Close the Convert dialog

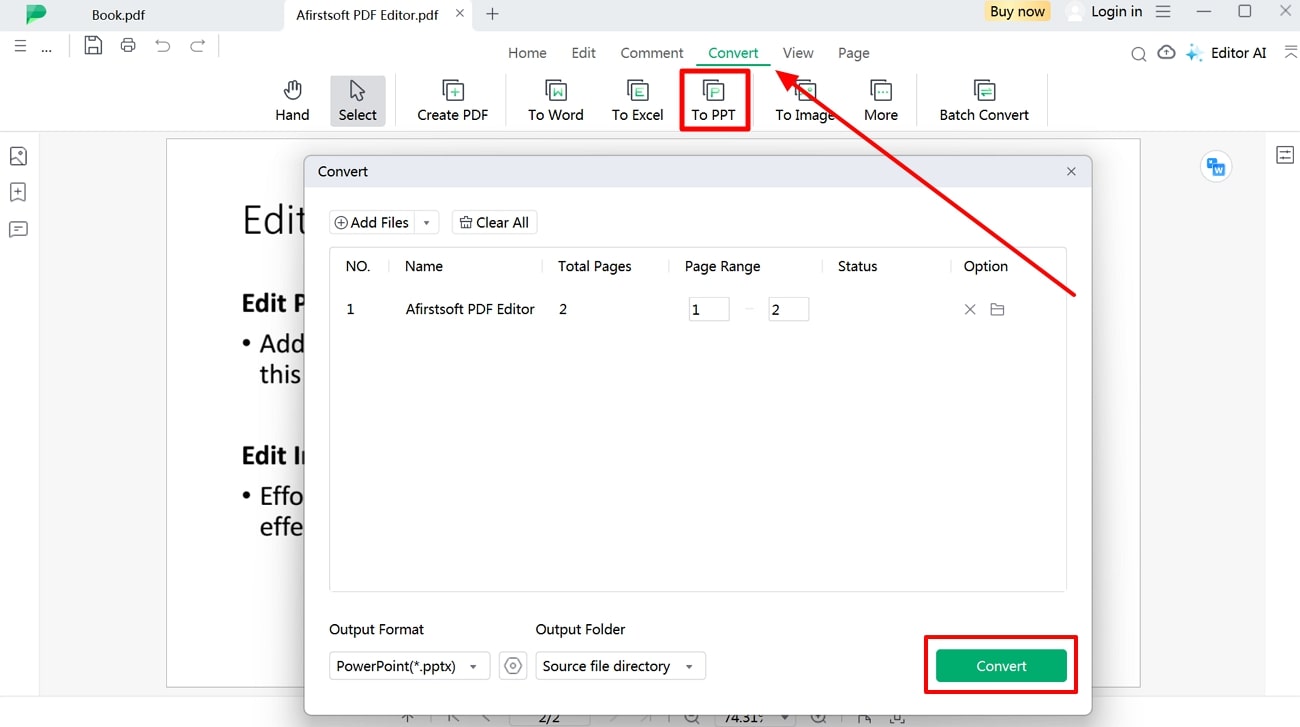tap(1071, 172)
